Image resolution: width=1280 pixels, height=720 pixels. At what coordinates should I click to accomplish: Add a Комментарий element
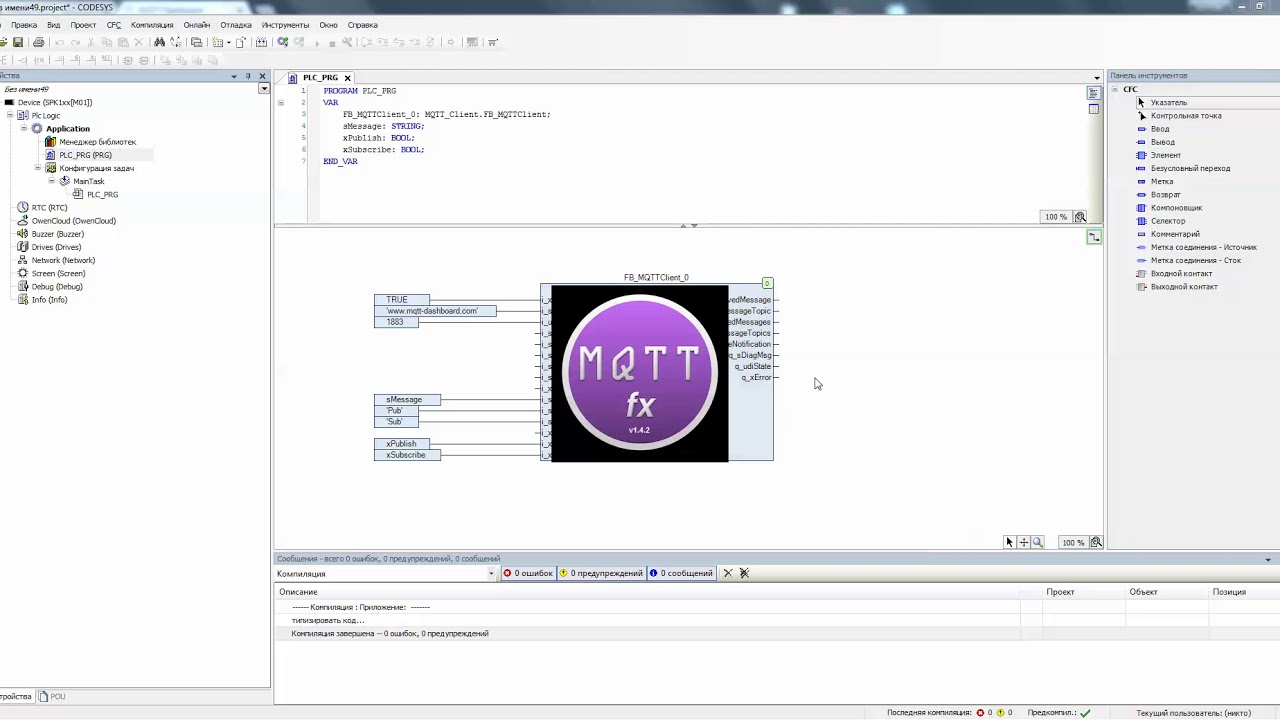1175,234
